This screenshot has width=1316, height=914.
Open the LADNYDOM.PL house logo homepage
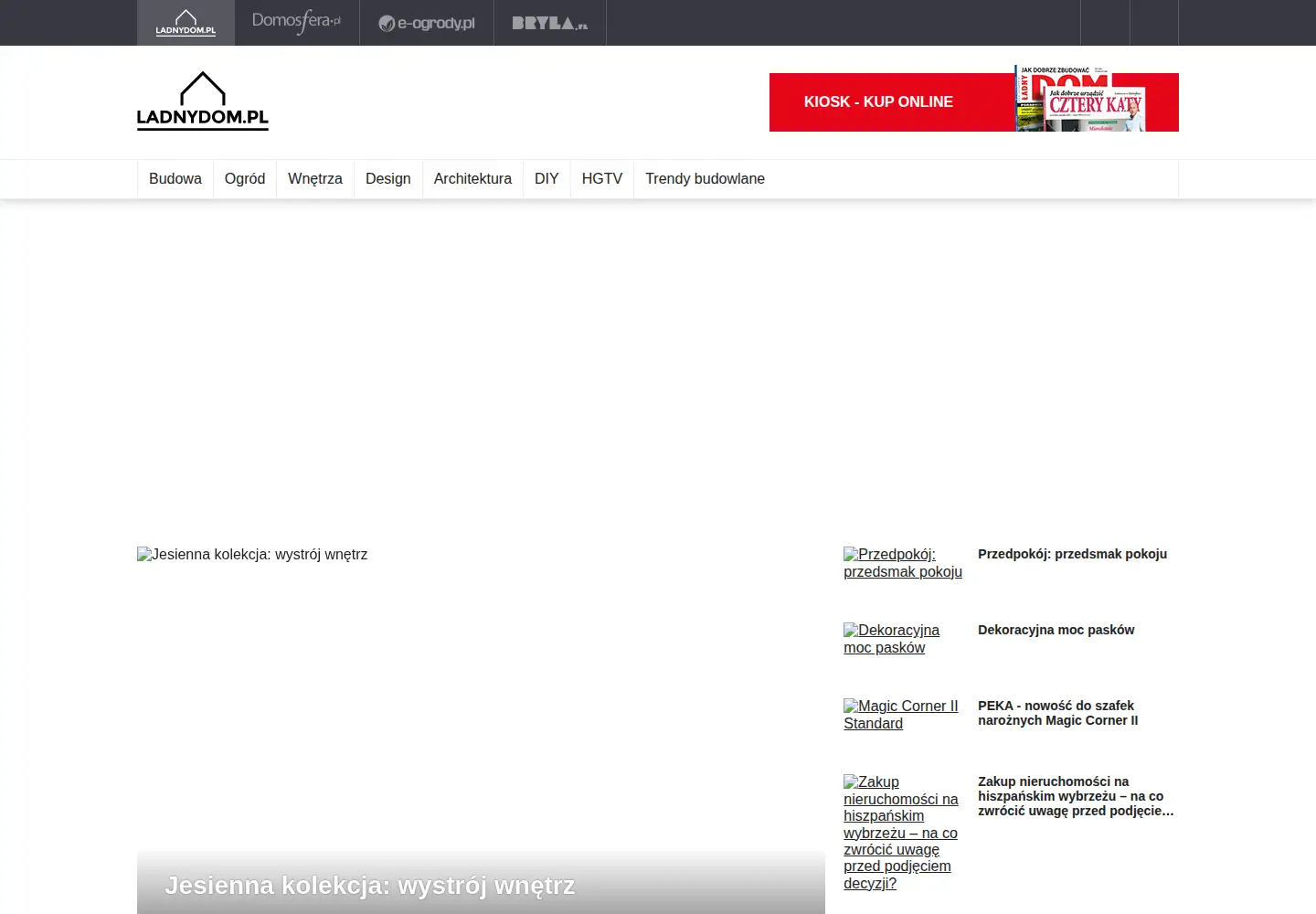(x=203, y=101)
